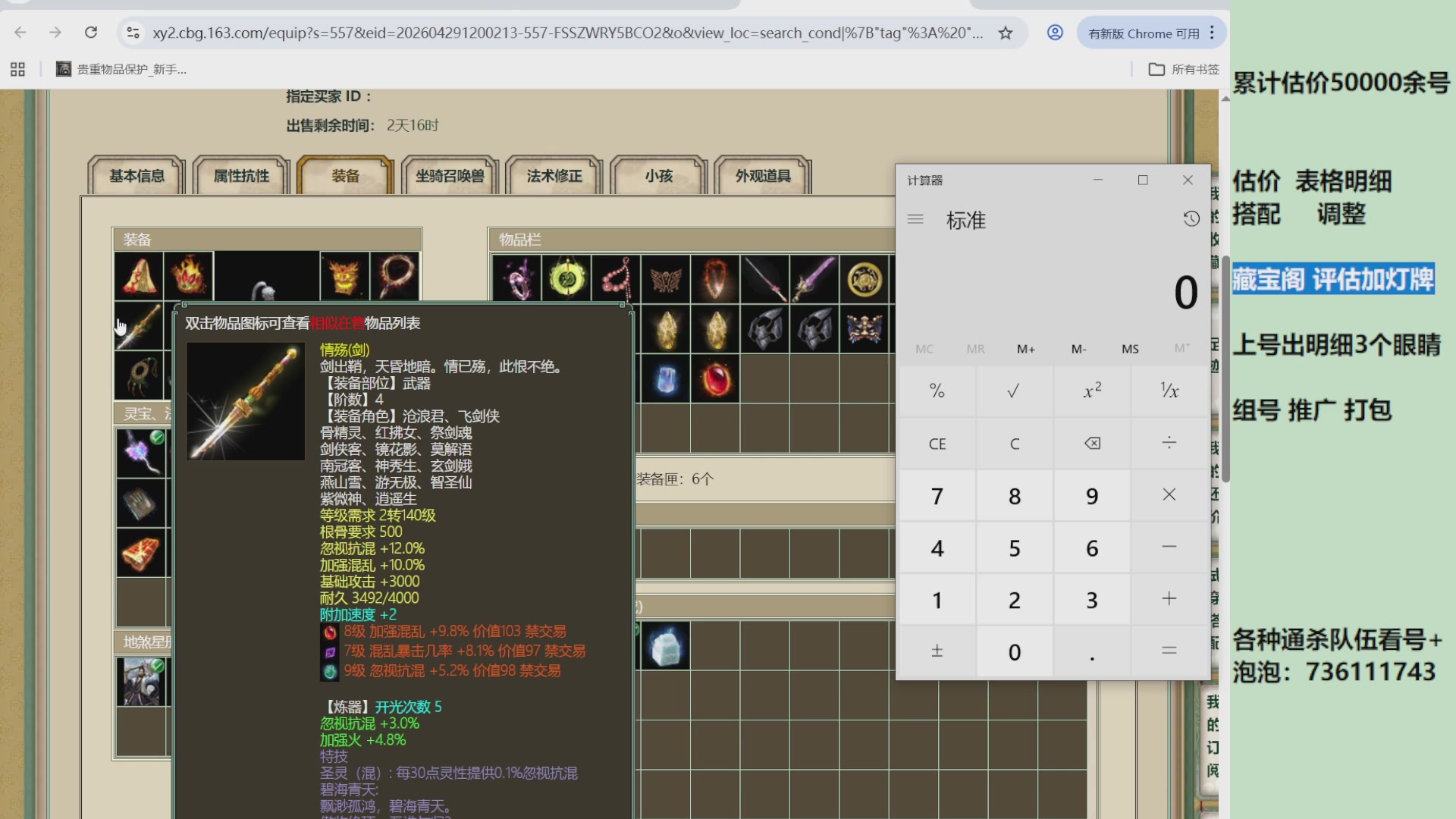Screen dimensions: 1456x819
Task: Click the equipped pointed hat icon
Action: (x=139, y=275)
